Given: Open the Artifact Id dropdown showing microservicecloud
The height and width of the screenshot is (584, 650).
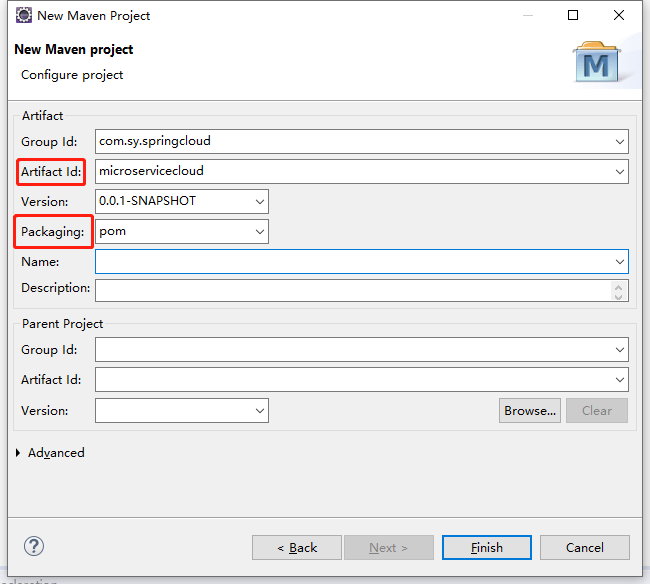Looking at the screenshot, I should coord(619,172).
